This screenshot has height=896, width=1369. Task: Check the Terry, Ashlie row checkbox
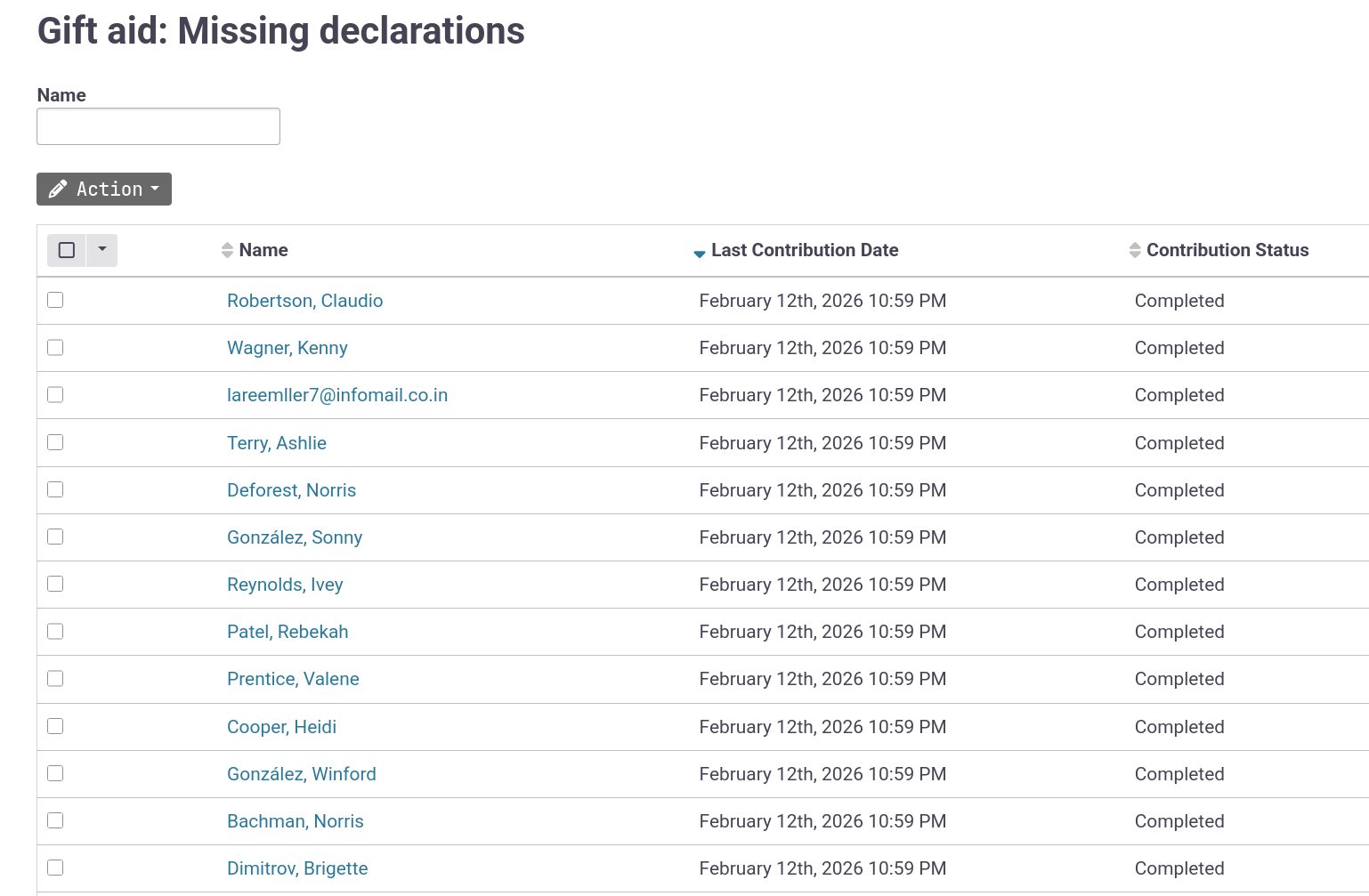(x=55, y=442)
